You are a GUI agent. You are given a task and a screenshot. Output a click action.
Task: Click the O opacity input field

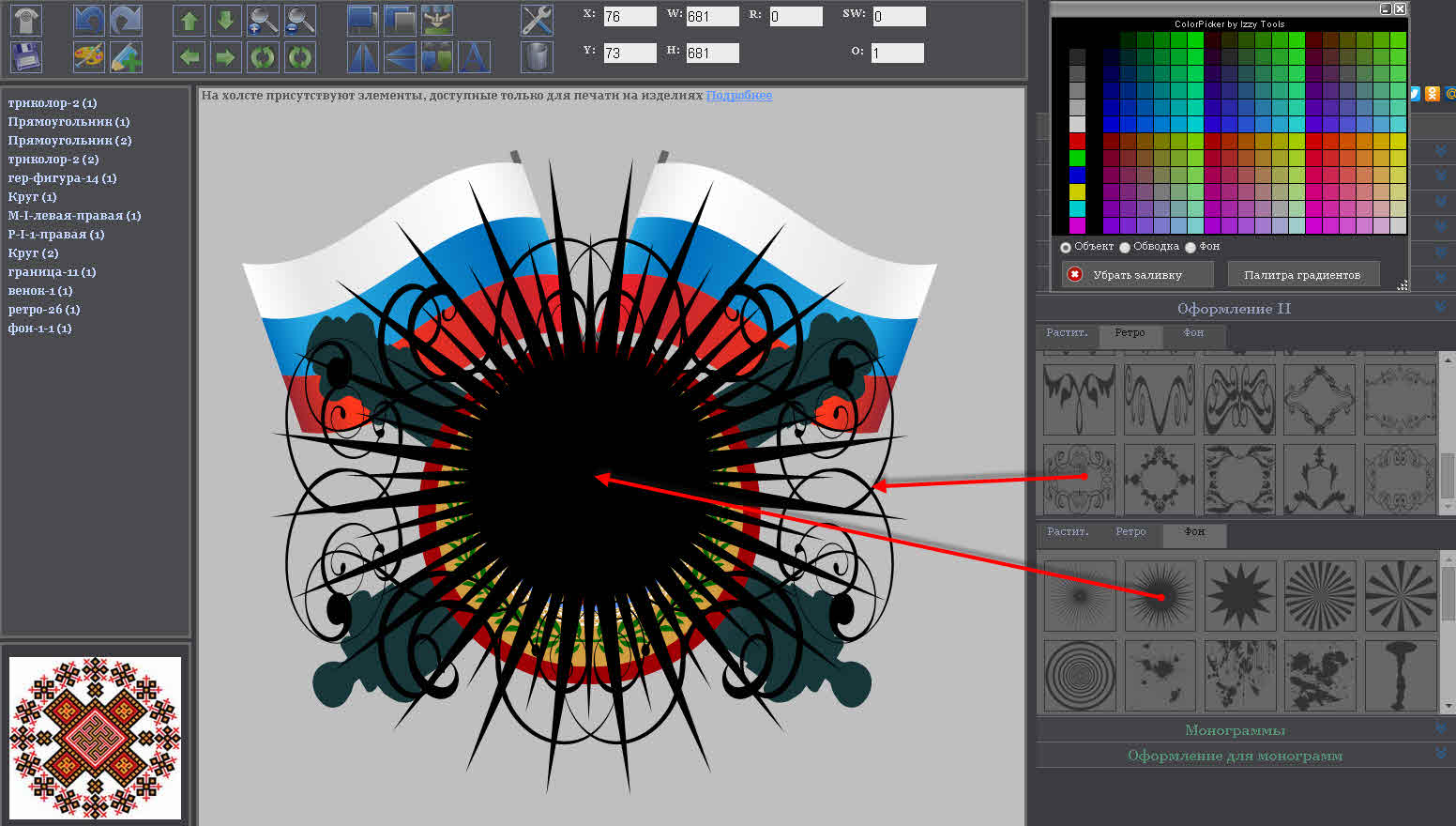click(898, 53)
